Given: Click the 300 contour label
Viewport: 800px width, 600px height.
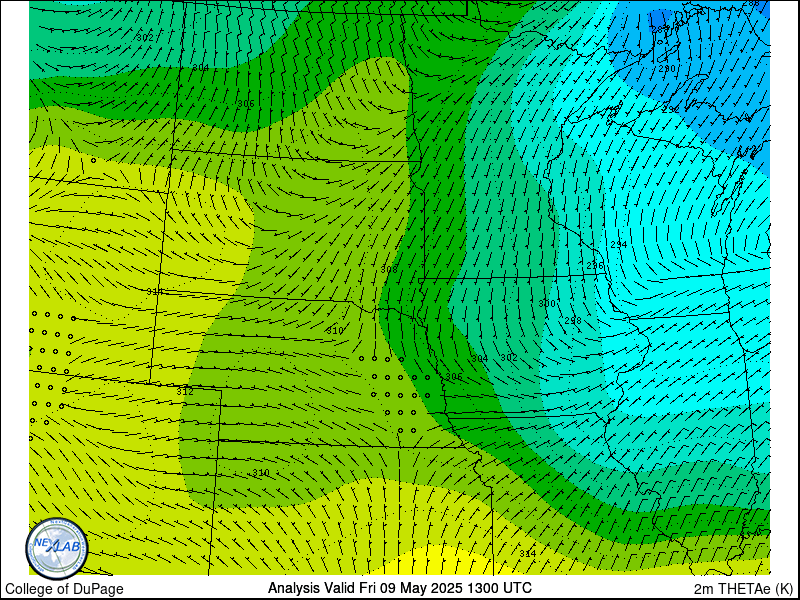Looking at the screenshot, I should click(x=546, y=304).
